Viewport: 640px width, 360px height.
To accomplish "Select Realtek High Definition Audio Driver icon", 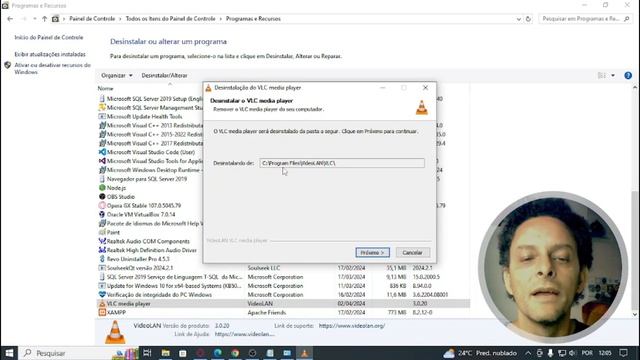I will tap(102, 250).
